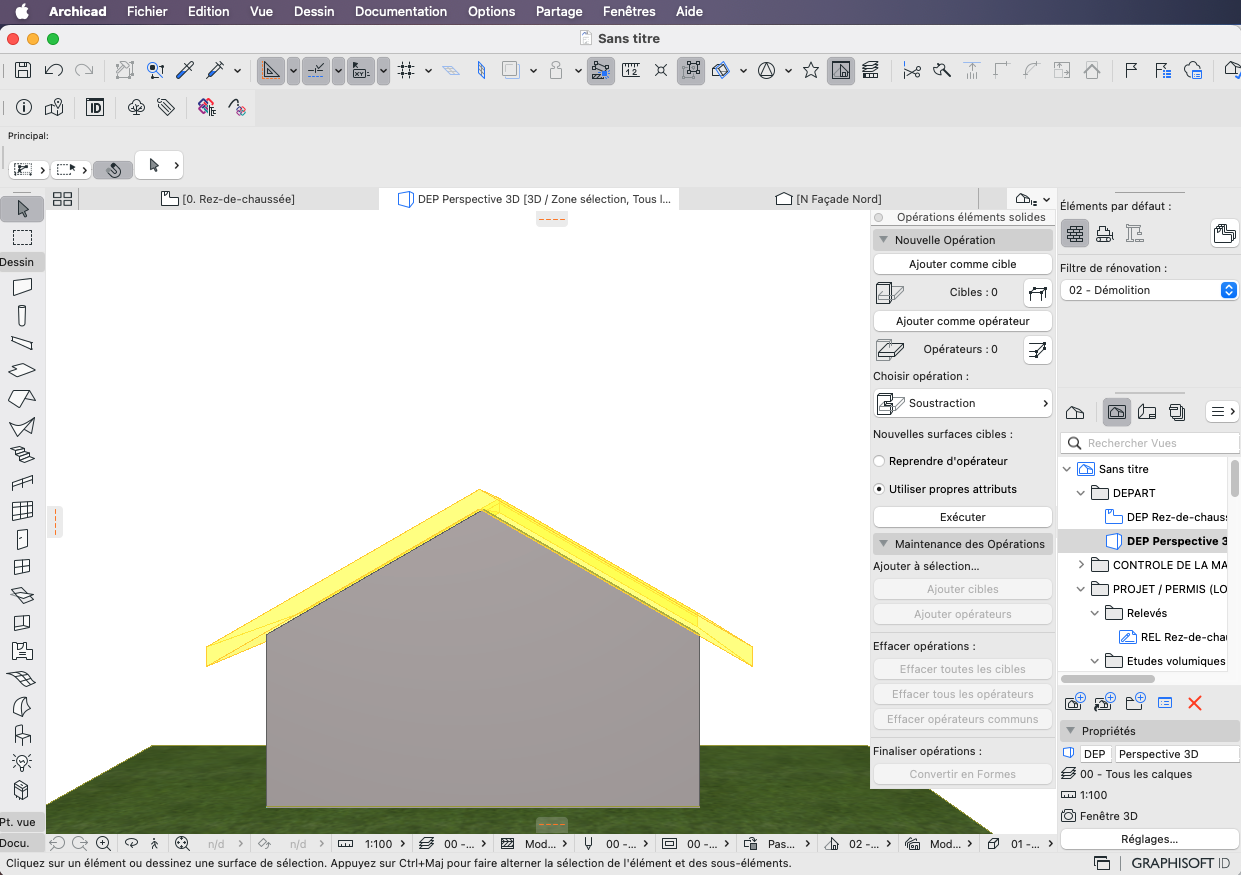Open the measure ruler tool

point(631,70)
